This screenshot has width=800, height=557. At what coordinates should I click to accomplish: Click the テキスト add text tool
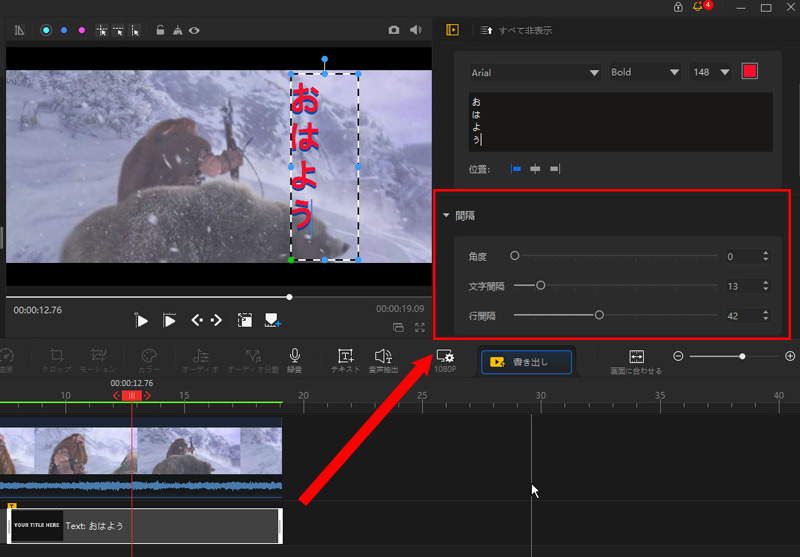tap(345, 360)
